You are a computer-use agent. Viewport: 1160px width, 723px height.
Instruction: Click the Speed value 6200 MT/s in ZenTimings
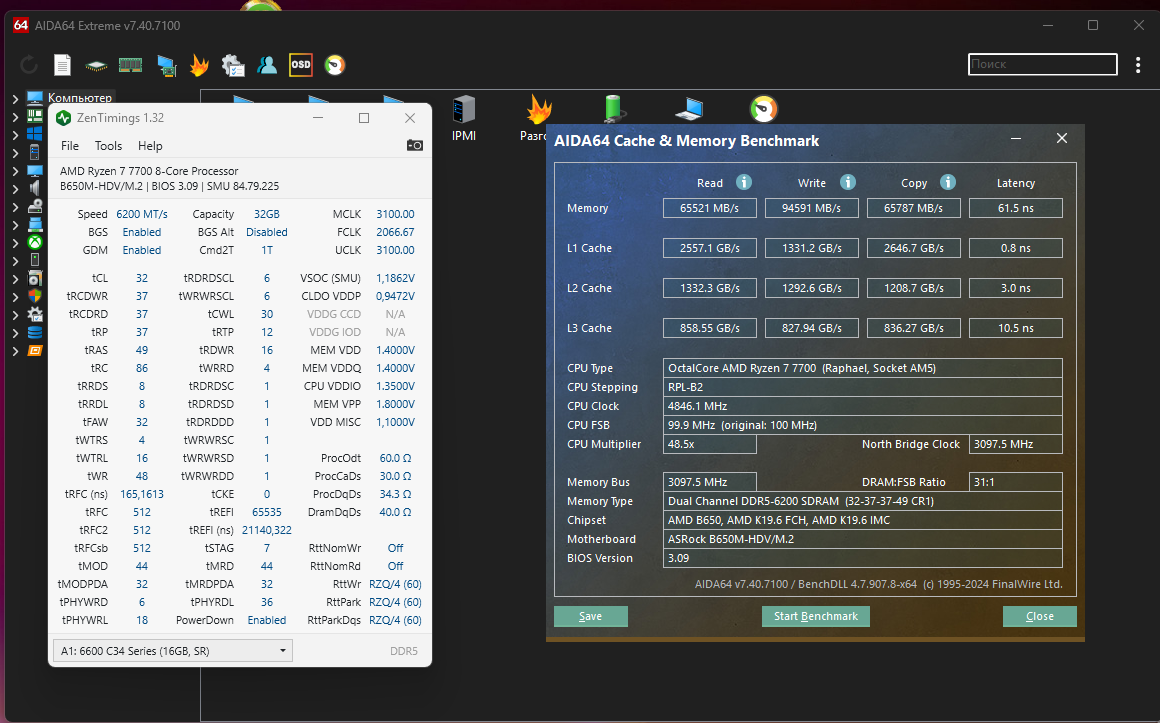[x=142, y=214]
